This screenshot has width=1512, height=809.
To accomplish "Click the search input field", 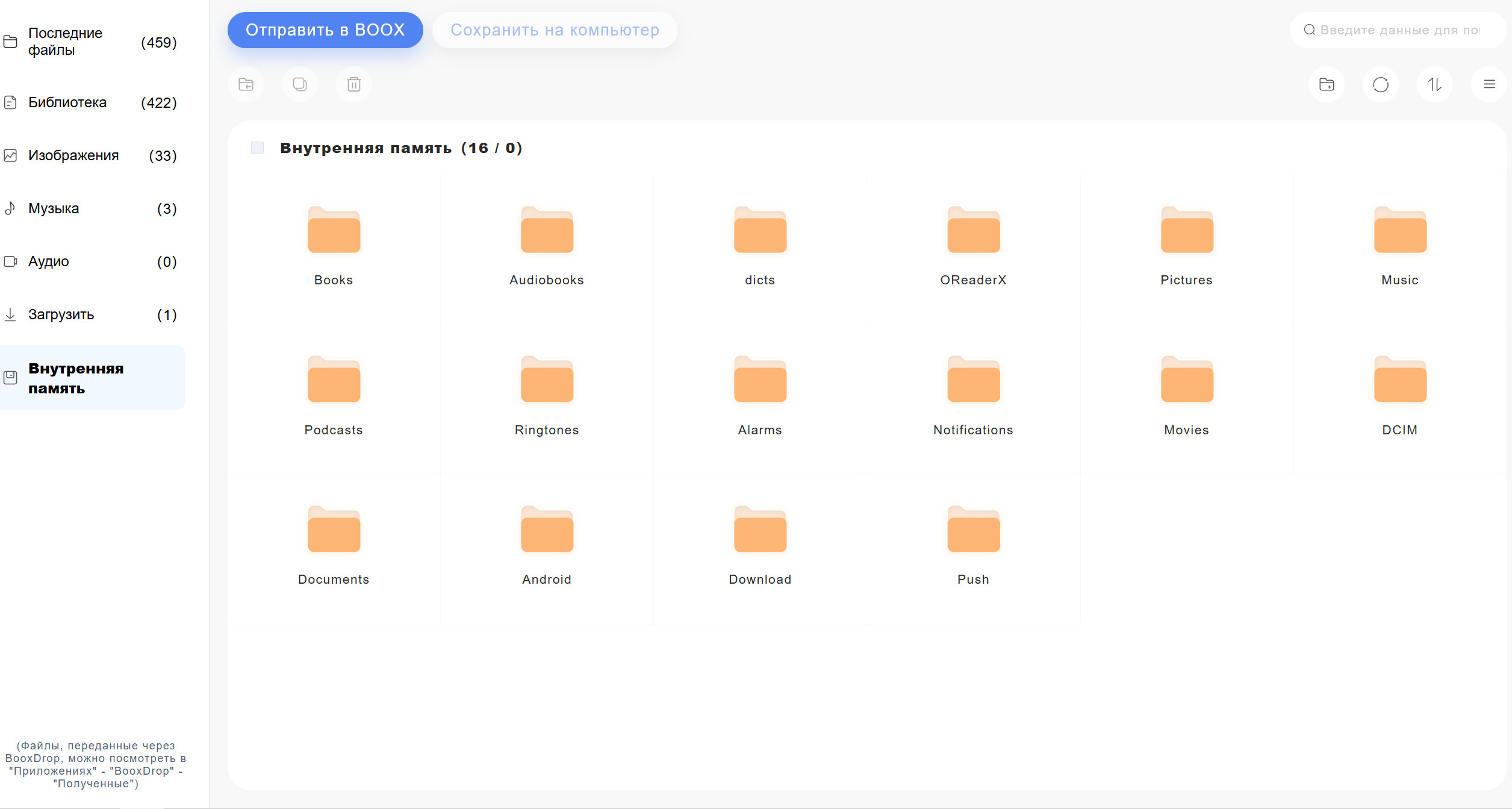I will click(1397, 30).
